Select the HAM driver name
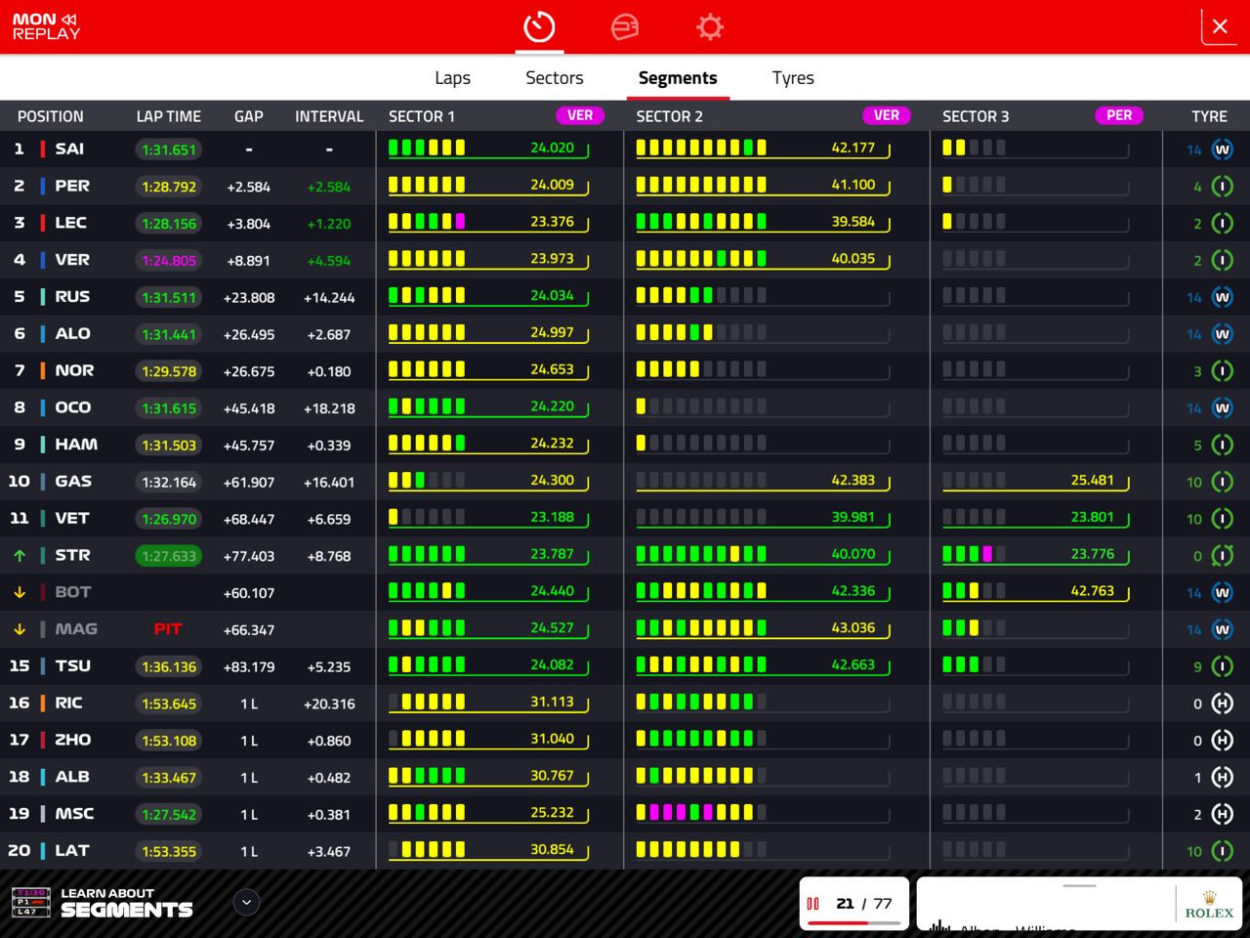This screenshot has height=938, width=1250. point(76,445)
